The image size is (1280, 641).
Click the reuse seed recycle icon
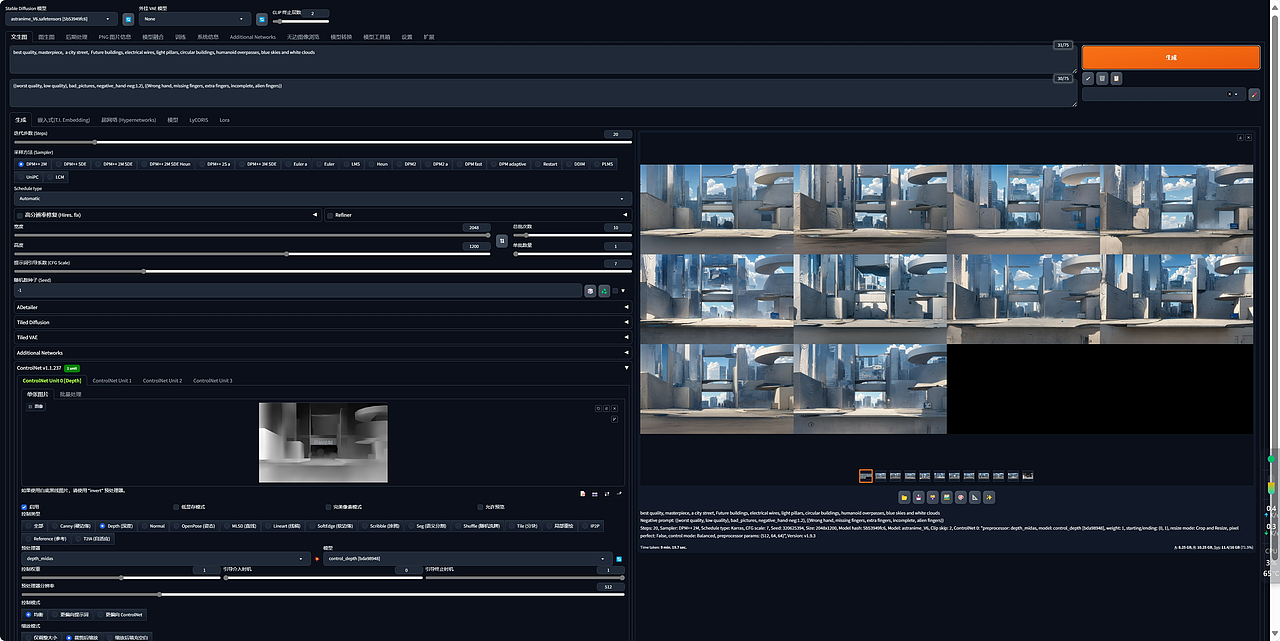tap(604, 290)
